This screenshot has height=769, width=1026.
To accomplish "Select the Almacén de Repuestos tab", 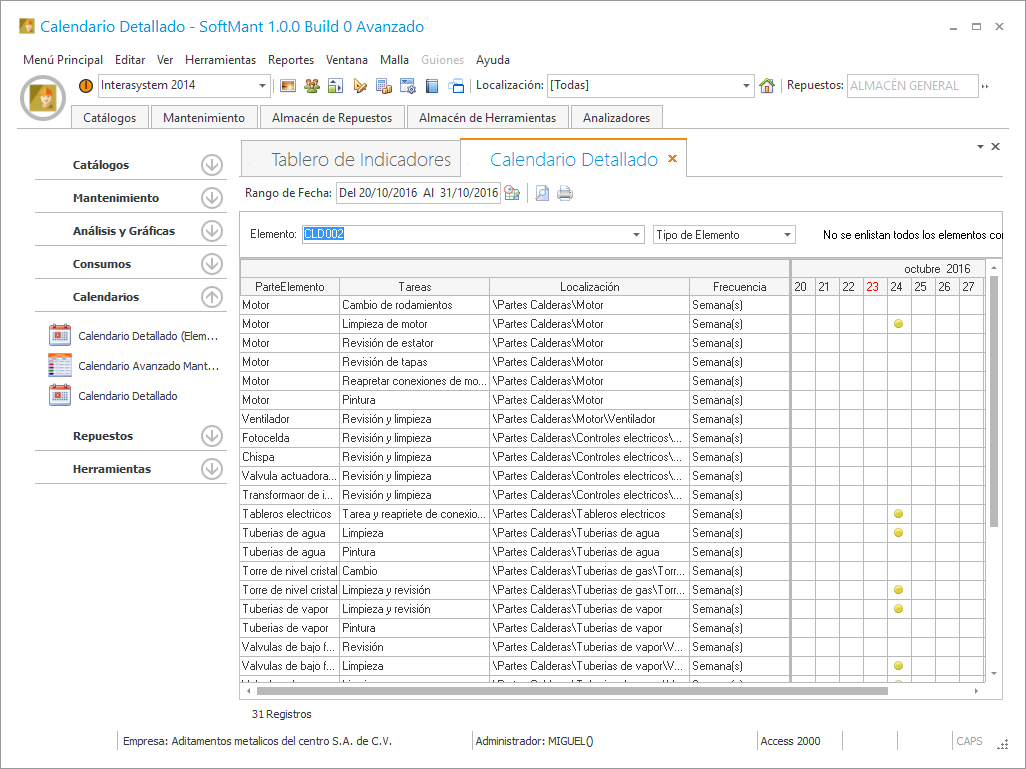I will point(332,118).
